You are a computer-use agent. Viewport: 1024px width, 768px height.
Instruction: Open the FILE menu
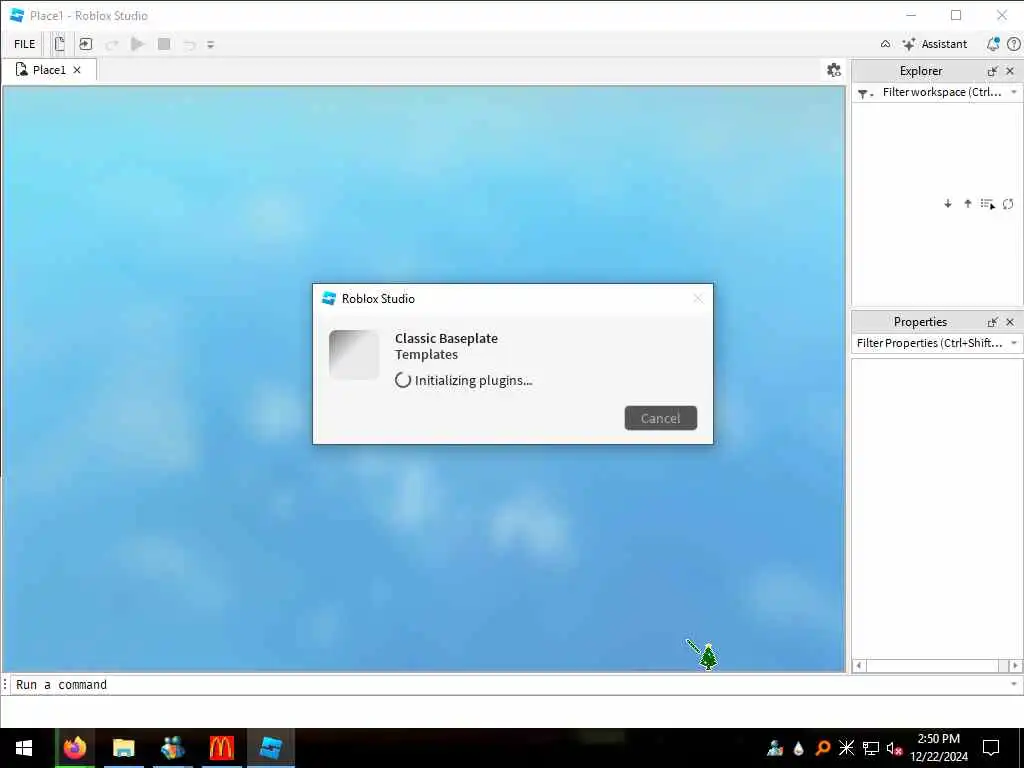coord(24,44)
